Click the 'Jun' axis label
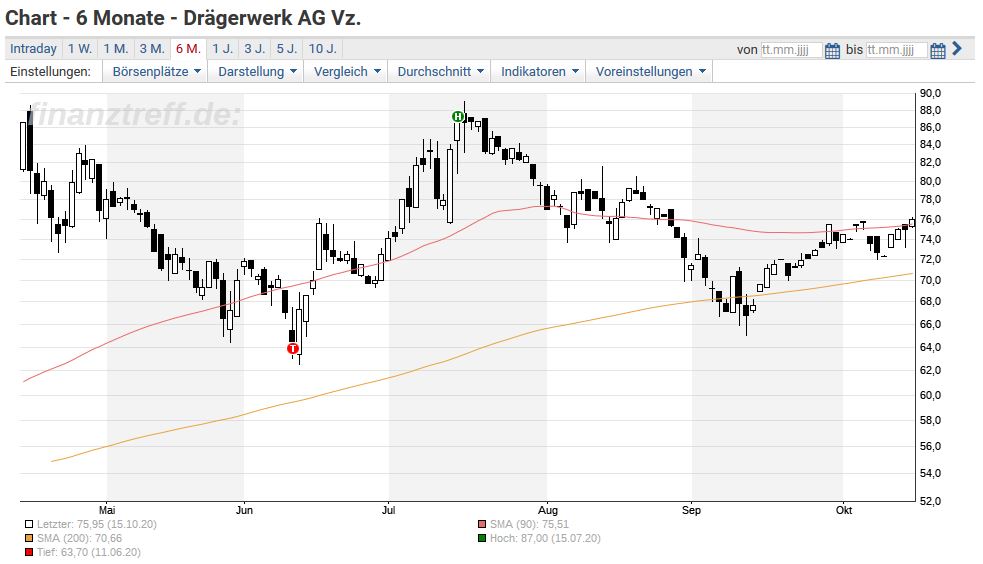This screenshot has width=983, height=564. [x=244, y=510]
